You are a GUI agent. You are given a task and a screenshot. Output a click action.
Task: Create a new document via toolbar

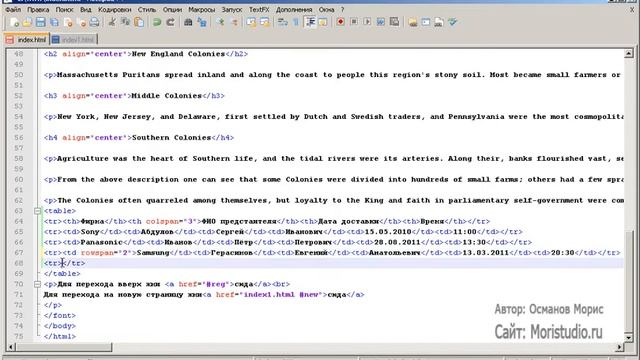click(14, 22)
